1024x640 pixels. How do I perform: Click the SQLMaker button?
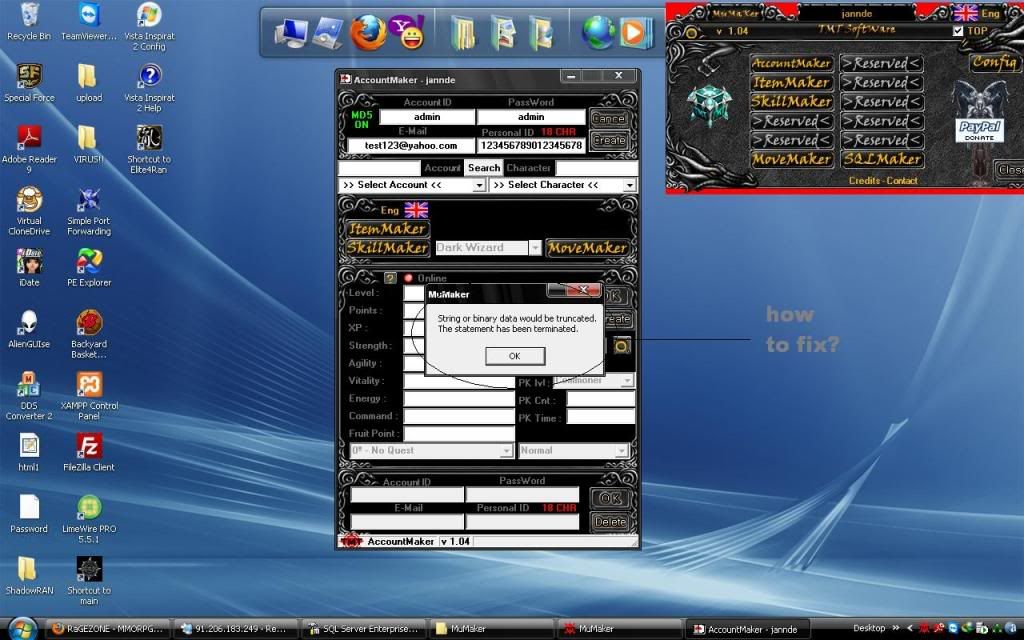point(881,159)
